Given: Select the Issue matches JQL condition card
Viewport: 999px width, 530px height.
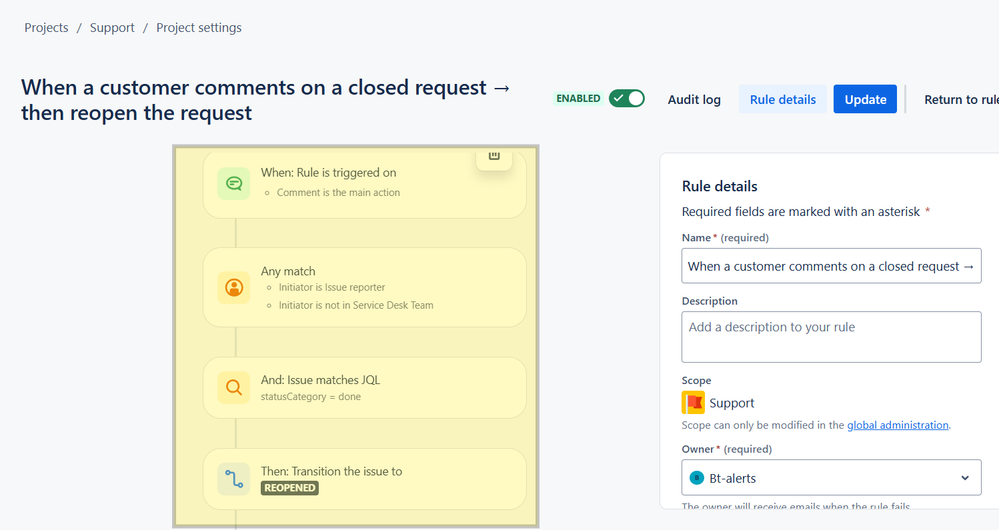Looking at the screenshot, I should click(364, 387).
